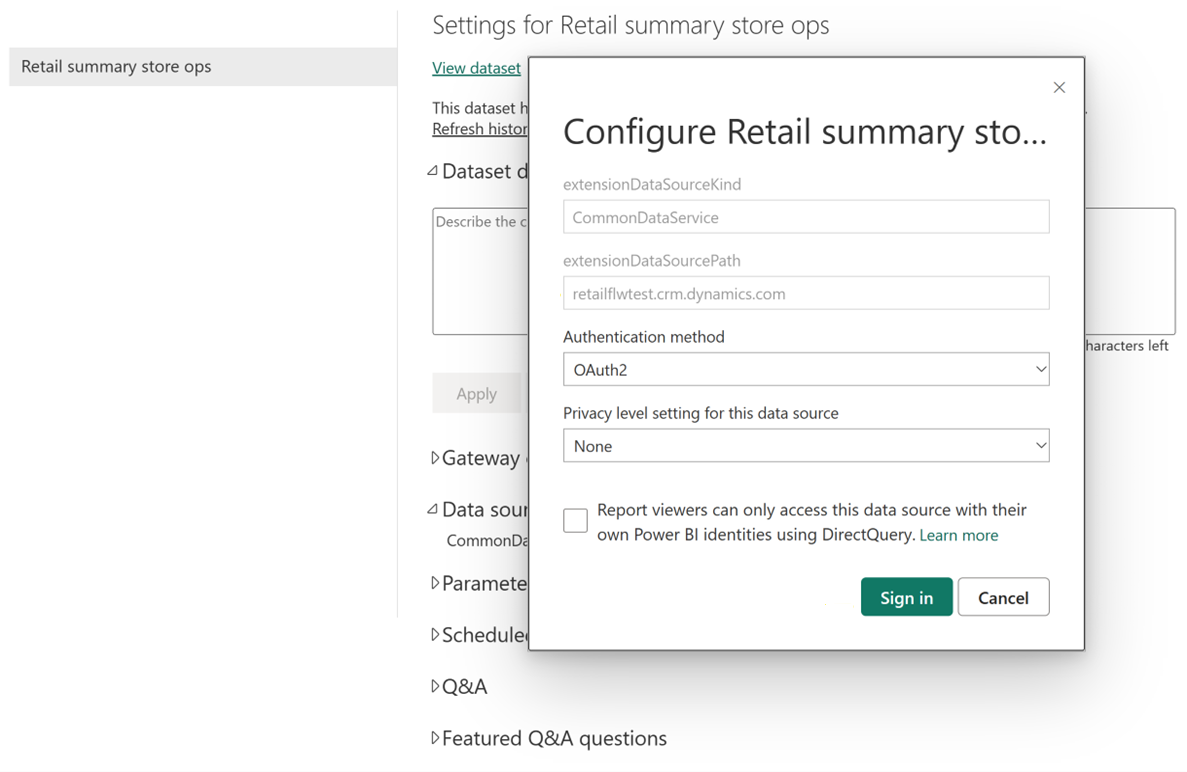This screenshot has width=1187, height=772.
Task: Click the Apply button
Action: [x=476, y=394]
